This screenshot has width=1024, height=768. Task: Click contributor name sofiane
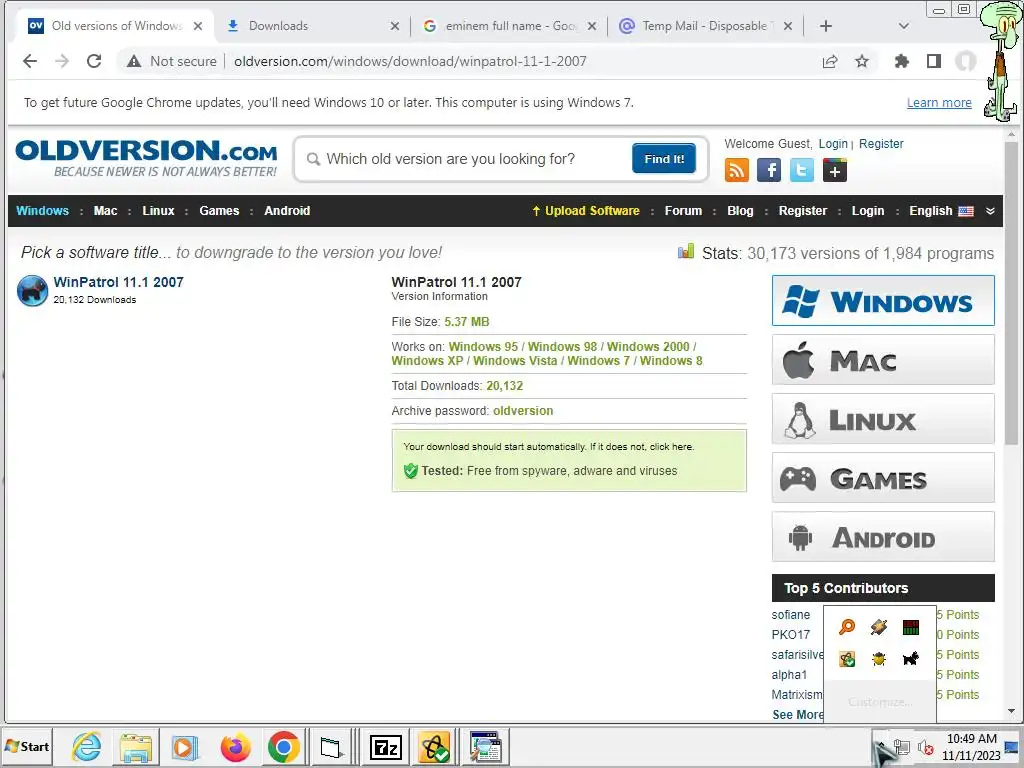pos(791,615)
